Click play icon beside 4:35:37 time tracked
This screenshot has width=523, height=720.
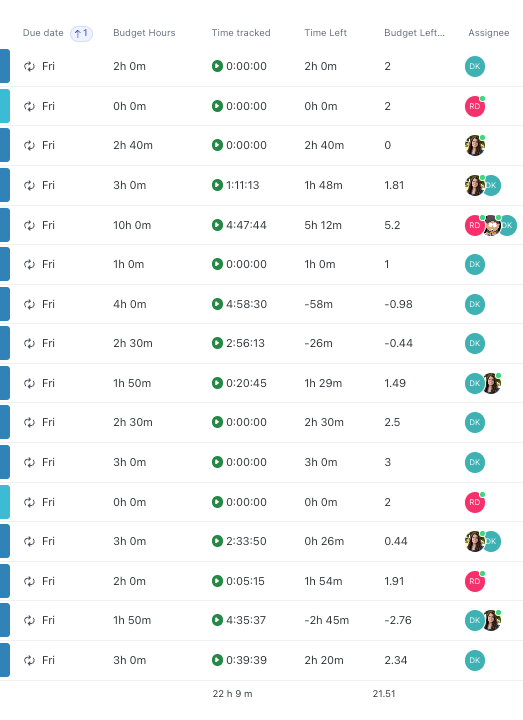pyautogui.click(x=217, y=620)
